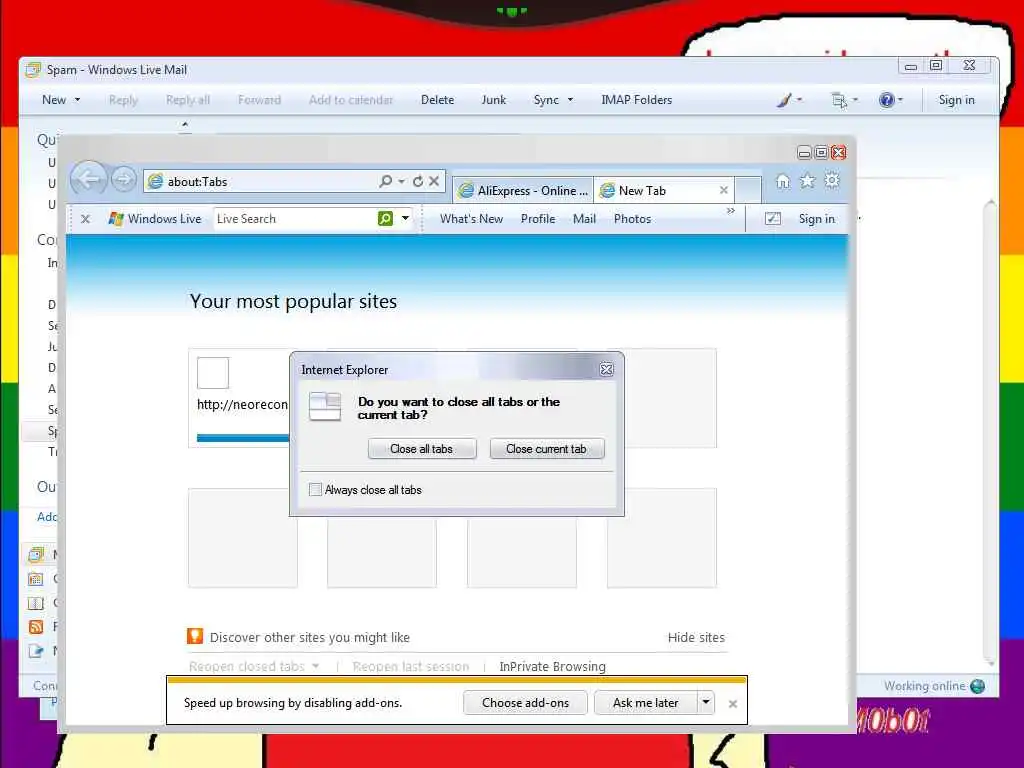The height and width of the screenshot is (768, 1024).
Task: Expand the Help icon dropdown arrow in Mail
Action: [900, 100]
